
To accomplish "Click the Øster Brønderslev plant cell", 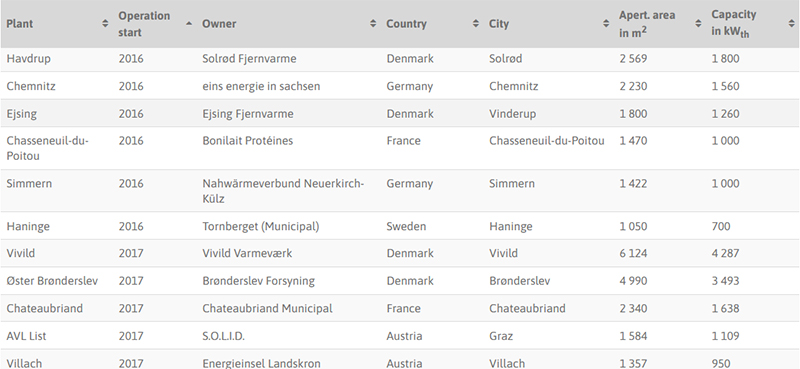I will tap(52, 281).
